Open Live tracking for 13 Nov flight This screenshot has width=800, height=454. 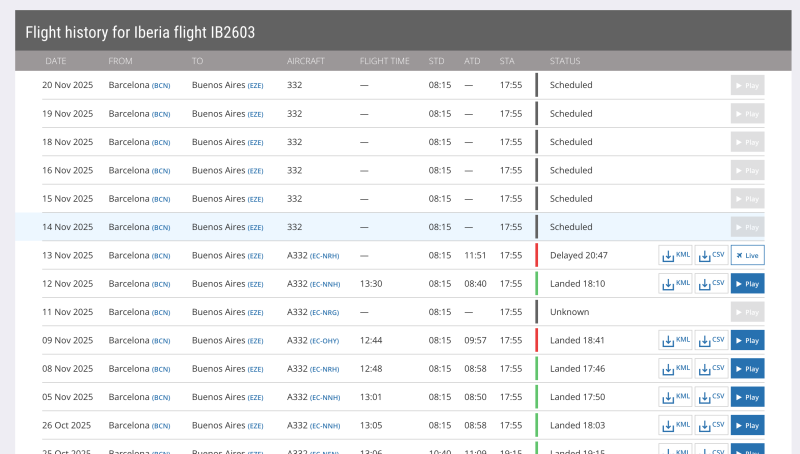[747, 255]
